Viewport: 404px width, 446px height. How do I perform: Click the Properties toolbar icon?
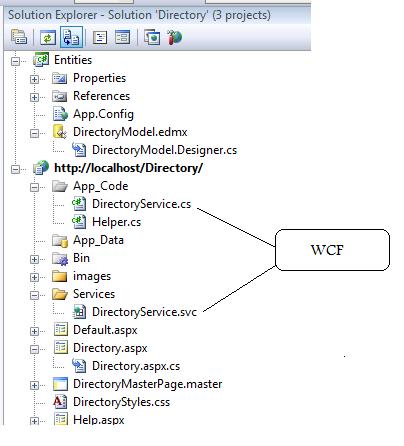pos(19,37)
